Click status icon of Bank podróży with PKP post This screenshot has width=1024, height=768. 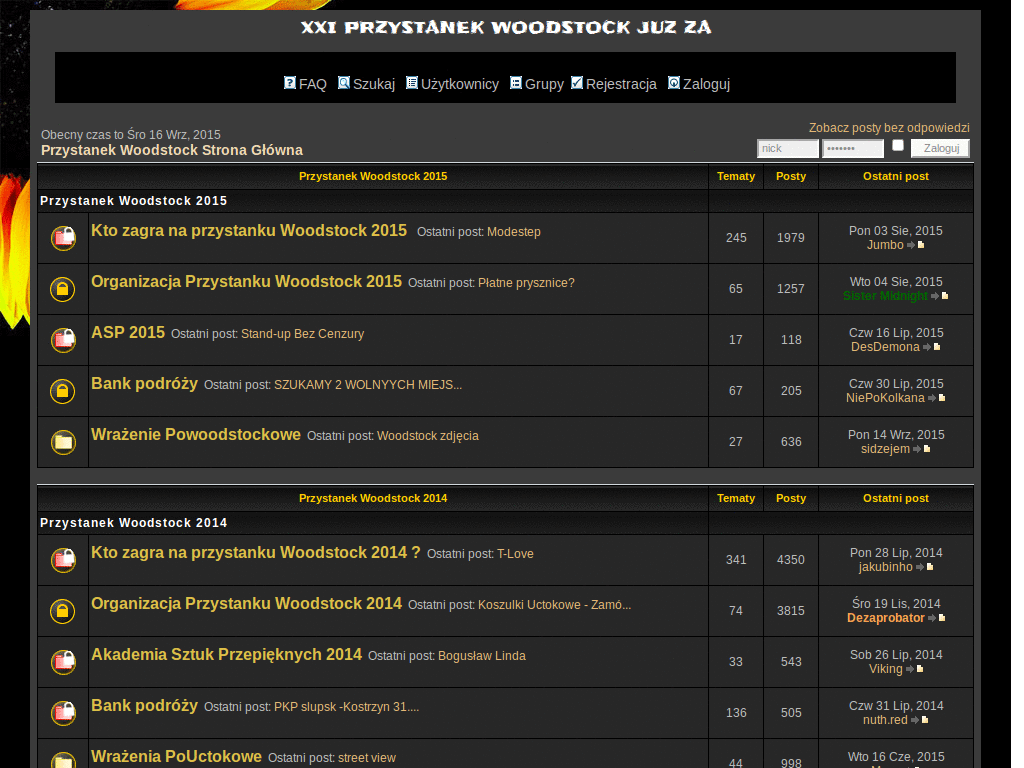point(63,712)
